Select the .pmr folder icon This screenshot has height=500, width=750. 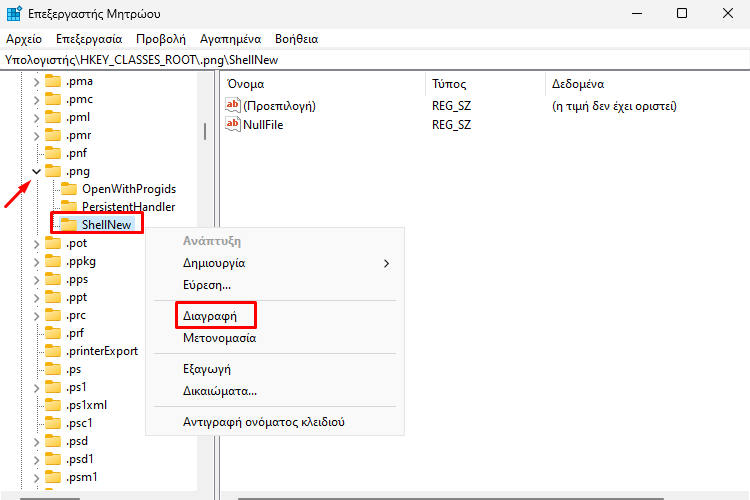point(53,135)
